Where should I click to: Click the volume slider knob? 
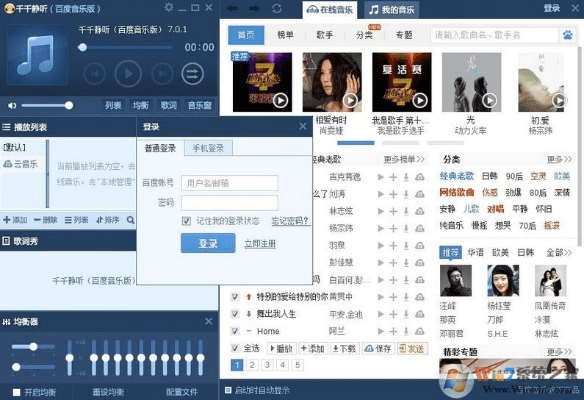click(x=69, y=105)
